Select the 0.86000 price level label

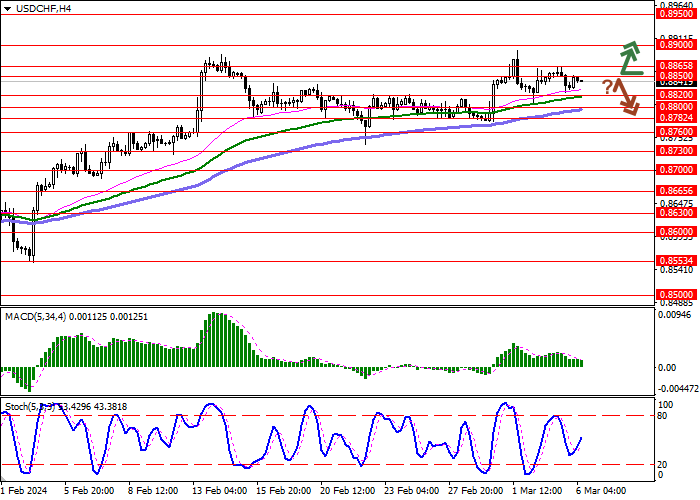pyautogui.click(x=676, y=232)
